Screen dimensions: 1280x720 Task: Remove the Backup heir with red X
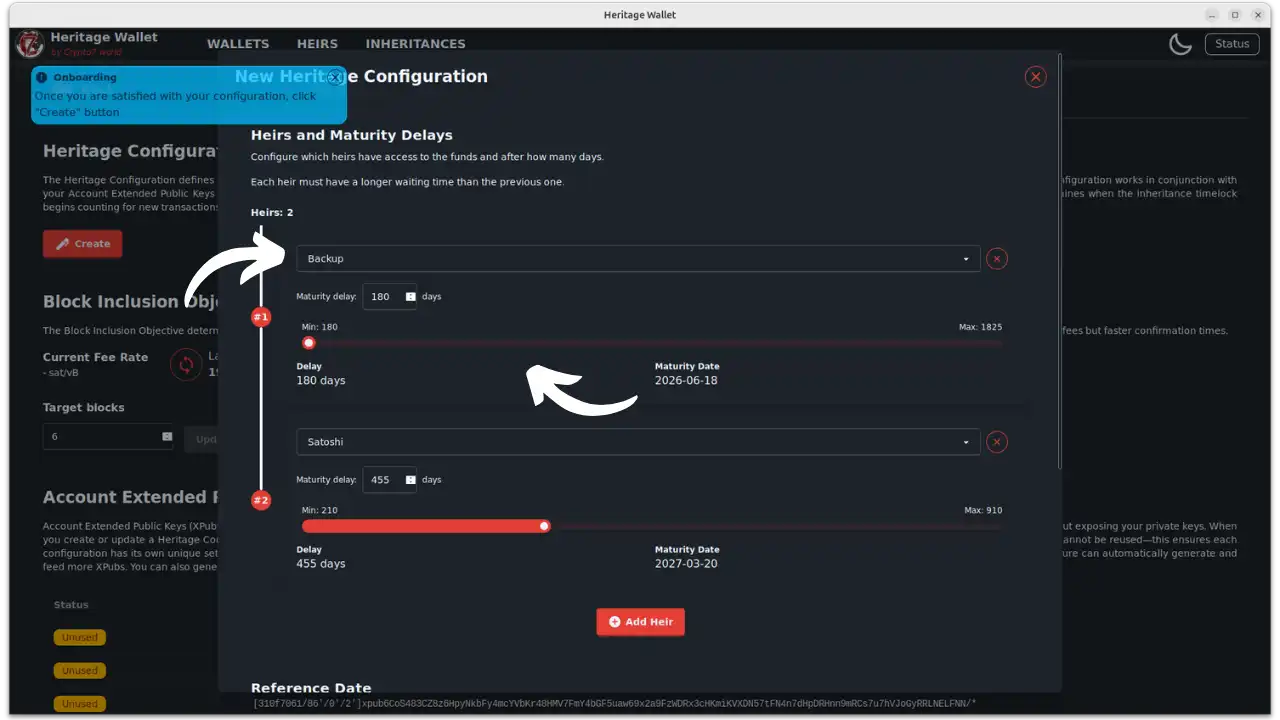coord(996,258)
